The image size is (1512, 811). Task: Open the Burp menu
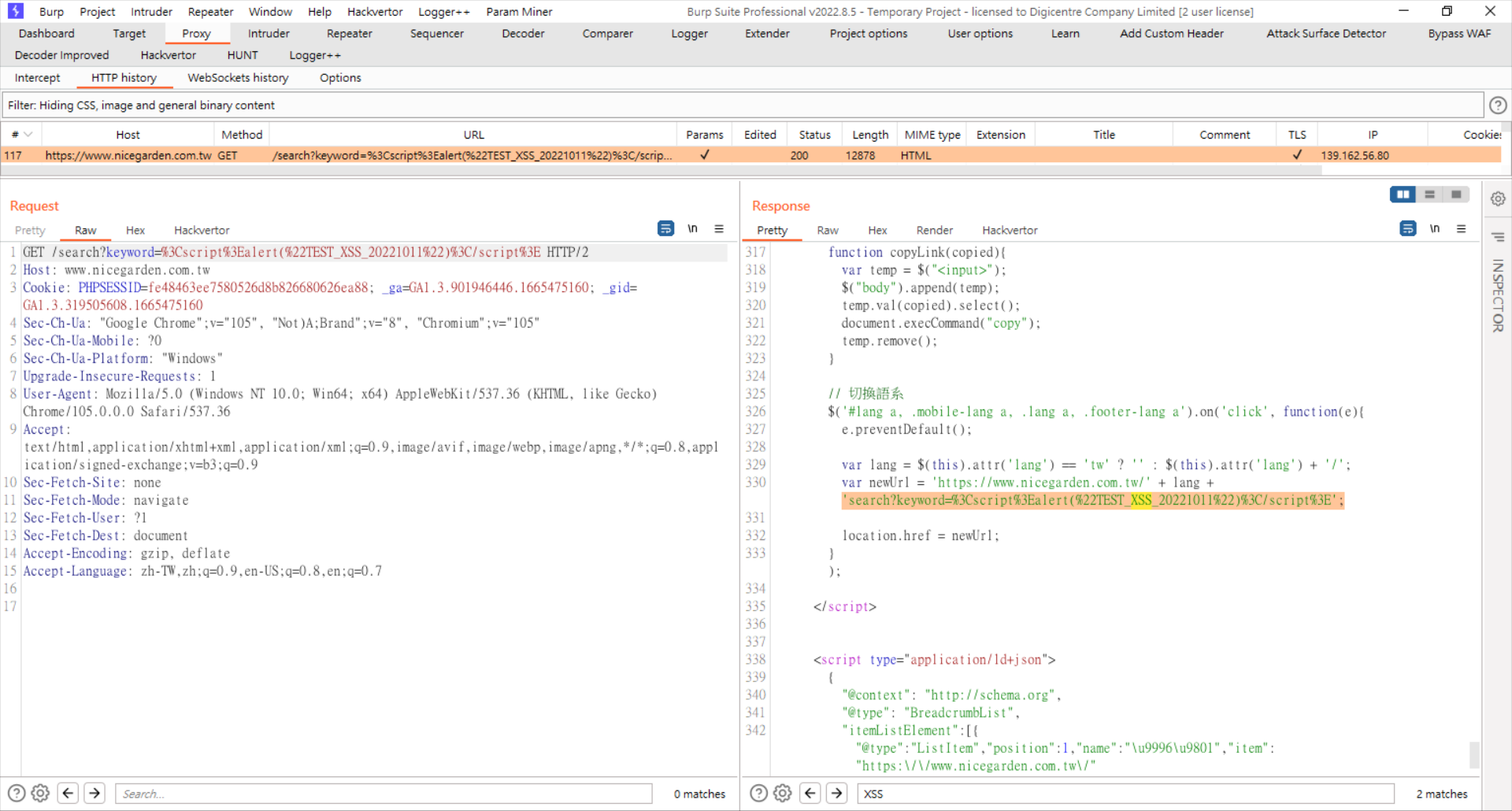[x=51, y=12]
